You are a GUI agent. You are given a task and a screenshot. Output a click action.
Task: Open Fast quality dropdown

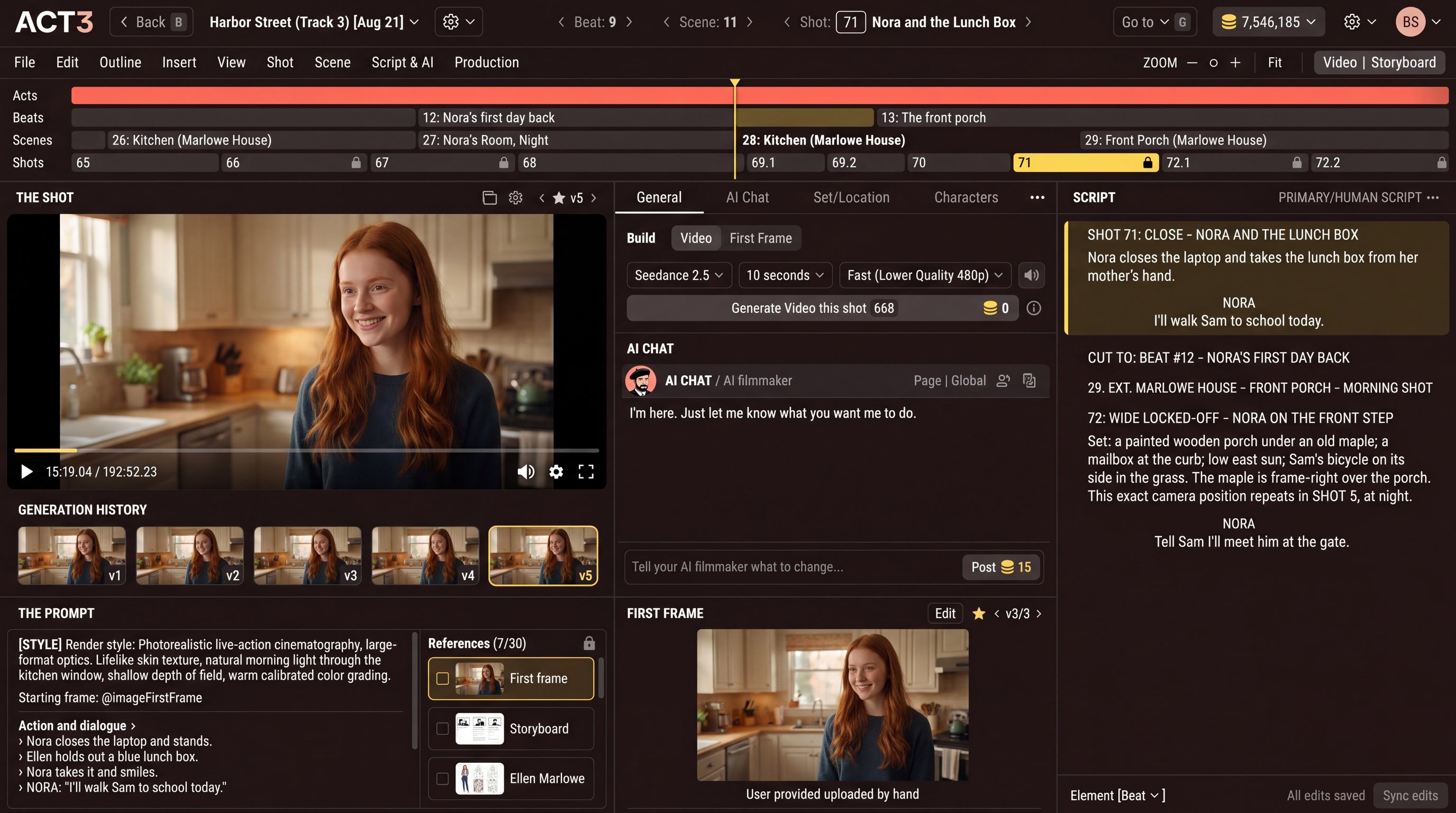(x=925, y=275)
